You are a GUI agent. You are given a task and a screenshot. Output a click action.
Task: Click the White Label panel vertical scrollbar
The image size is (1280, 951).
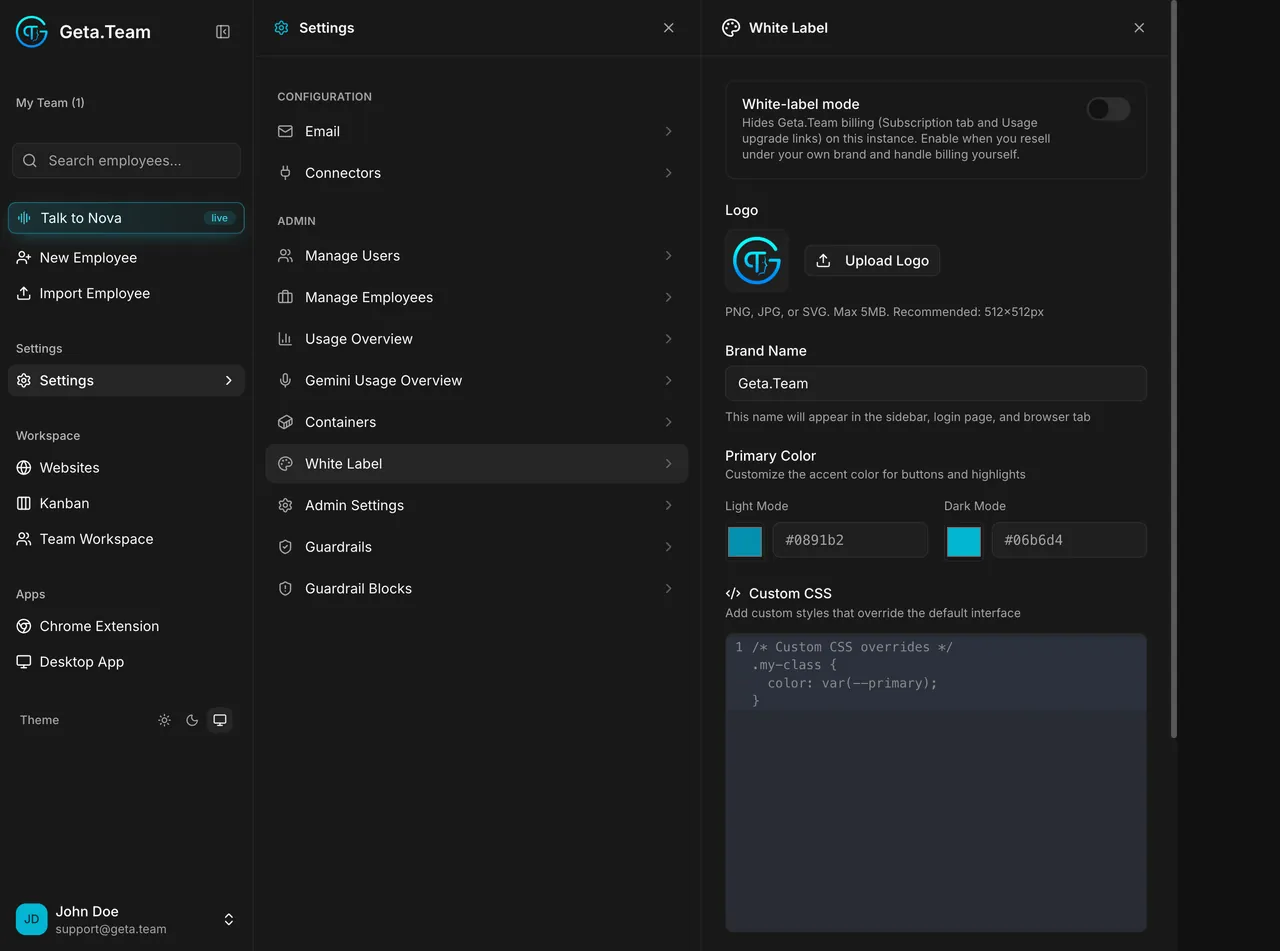(1174, 370)
